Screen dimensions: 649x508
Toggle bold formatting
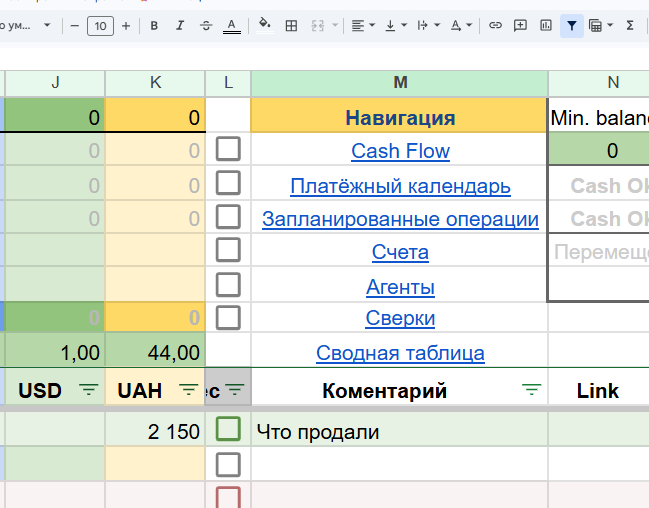click(x=154, y=26)
